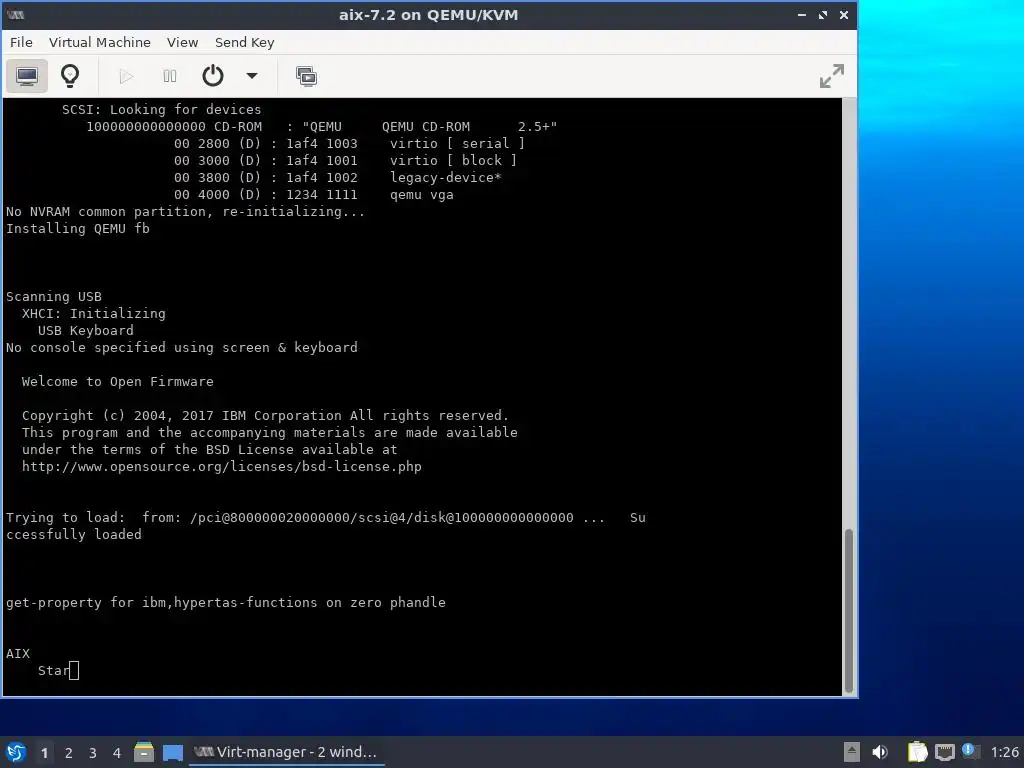This screenshot has width=1024, height=768.
Task: Open the clipboard manager tray icon
Action: (x=917, y=752)
